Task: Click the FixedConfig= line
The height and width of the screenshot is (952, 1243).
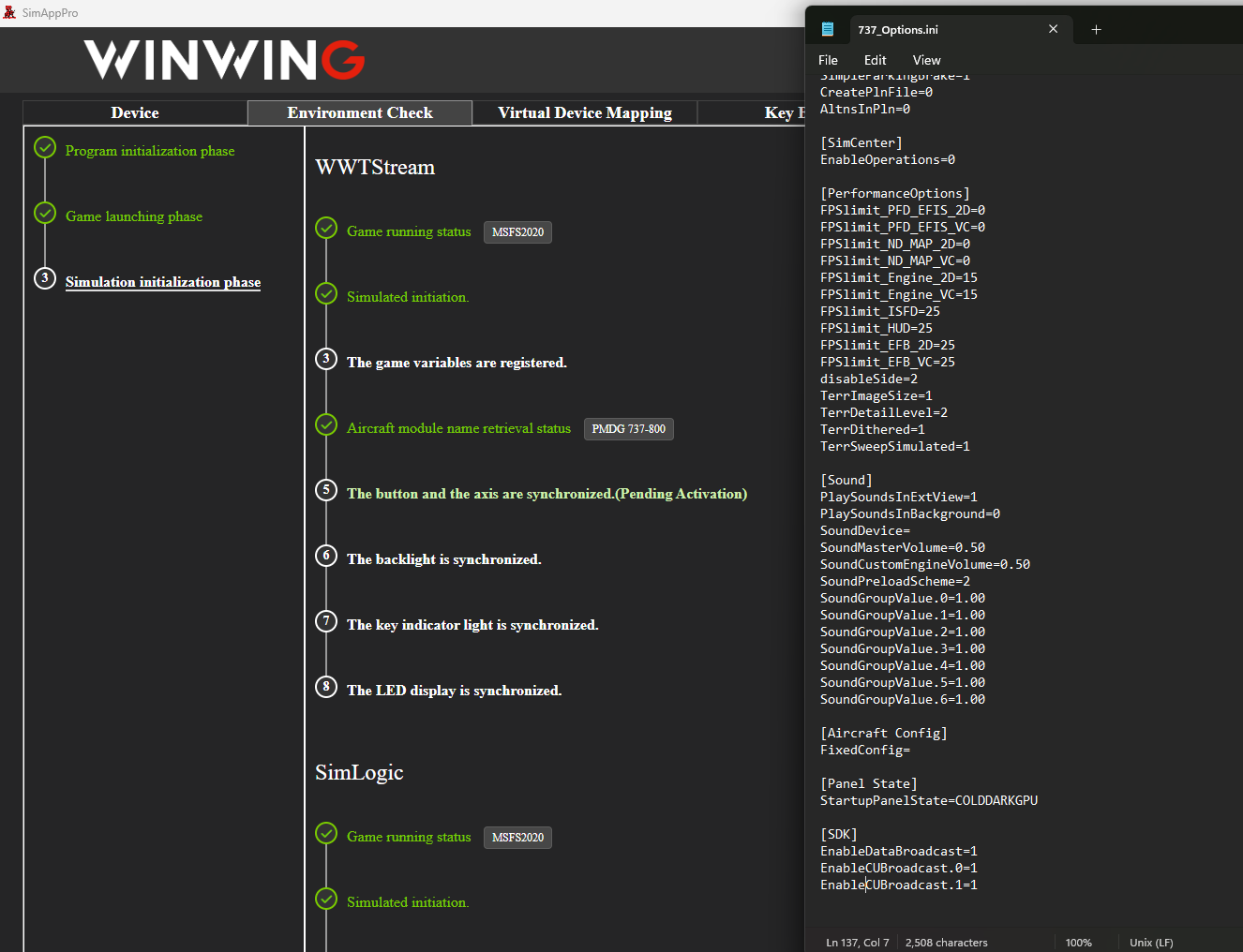Action: coord(865,751)
